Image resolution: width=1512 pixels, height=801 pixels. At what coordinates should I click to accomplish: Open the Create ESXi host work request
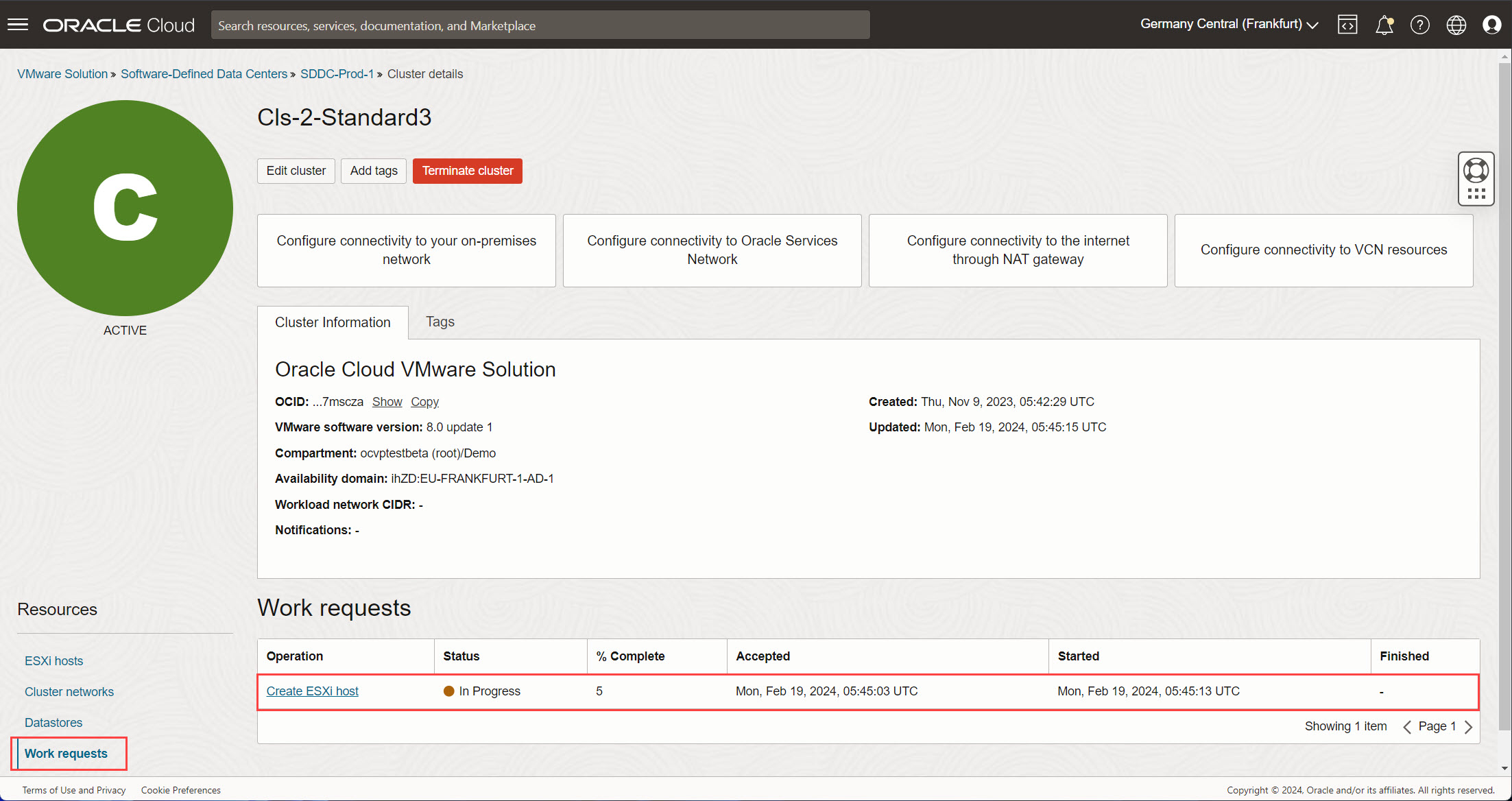[x=312, y=691]
